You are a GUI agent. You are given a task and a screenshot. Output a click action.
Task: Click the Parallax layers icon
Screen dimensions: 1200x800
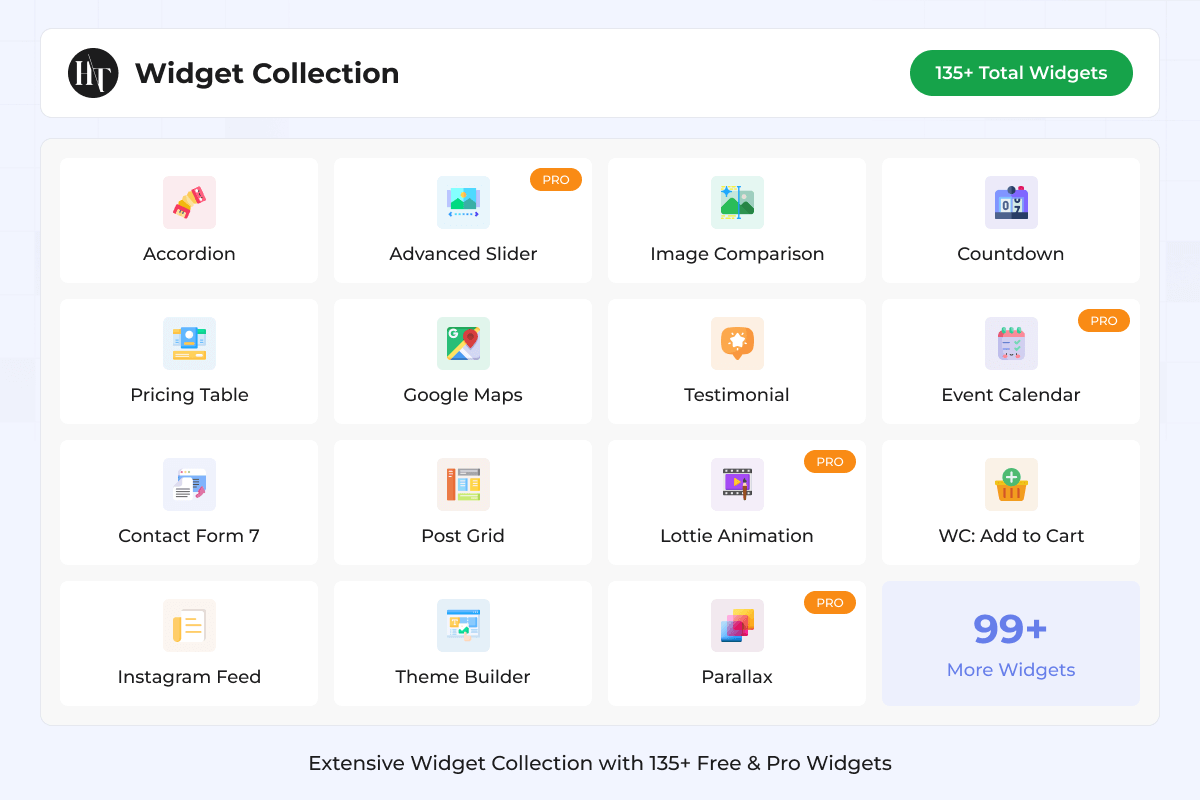coord(737,625)
